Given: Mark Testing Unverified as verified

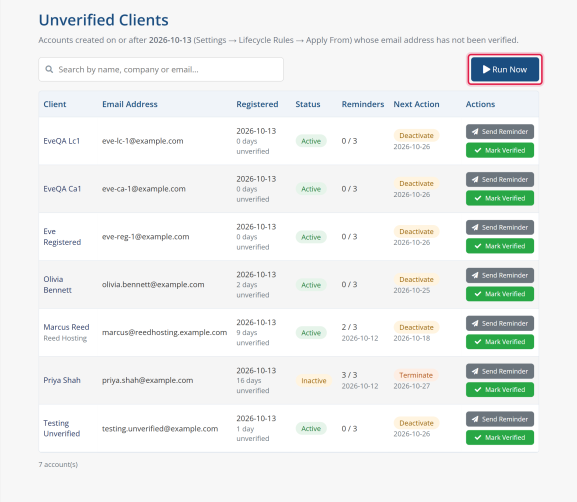Looking at the screenshot, I should point(500,438).
